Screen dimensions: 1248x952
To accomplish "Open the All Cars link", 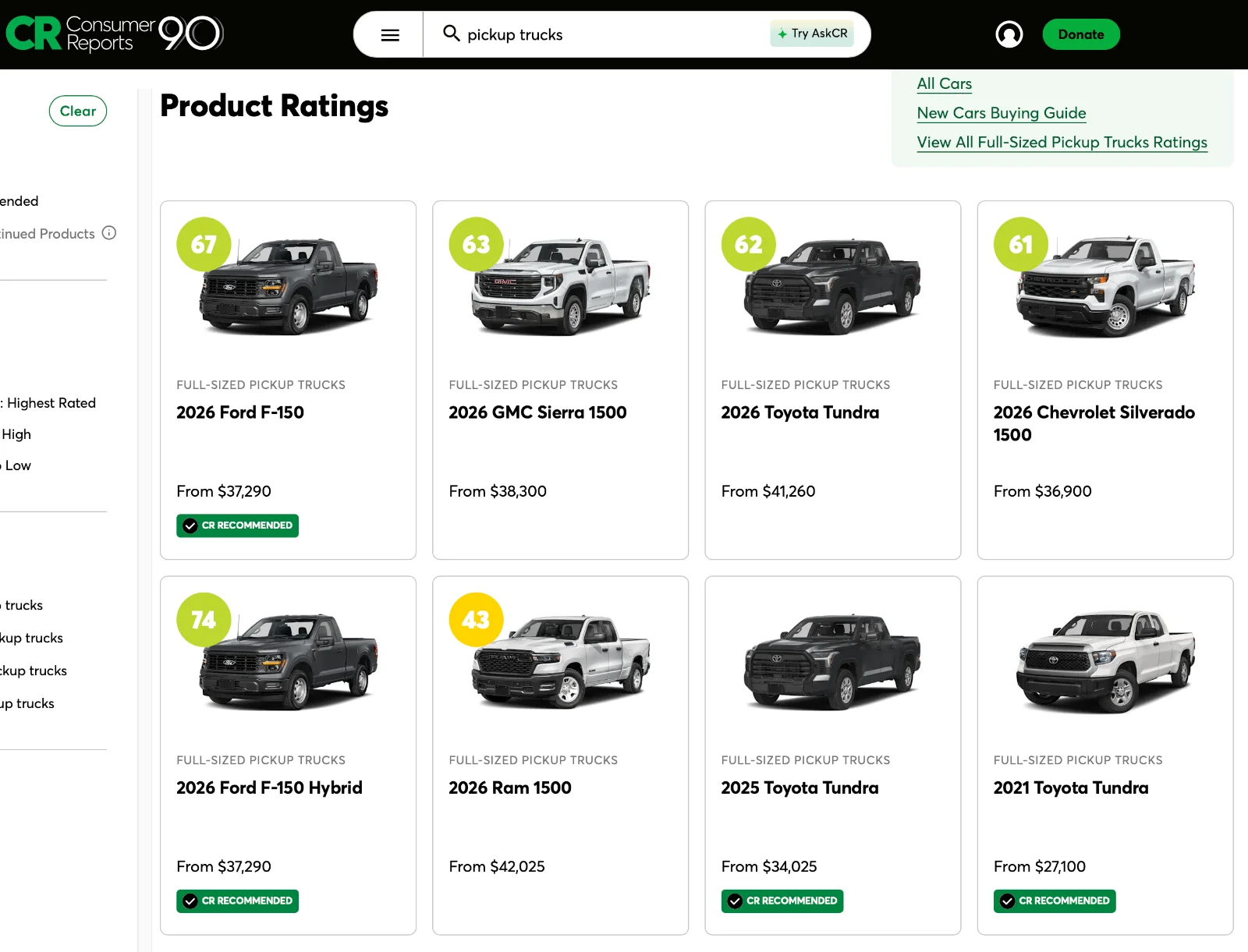I will tap(944, 83).
